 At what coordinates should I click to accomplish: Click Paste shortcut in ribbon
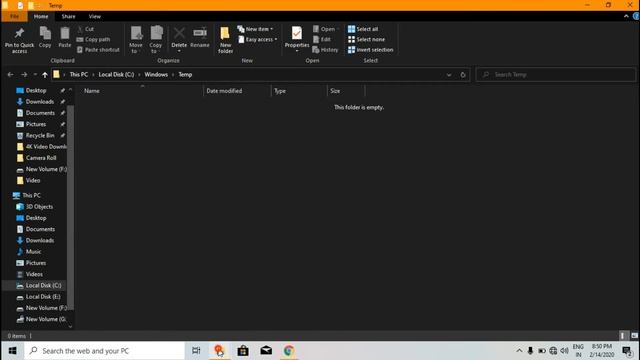click(x=98, y=50)
